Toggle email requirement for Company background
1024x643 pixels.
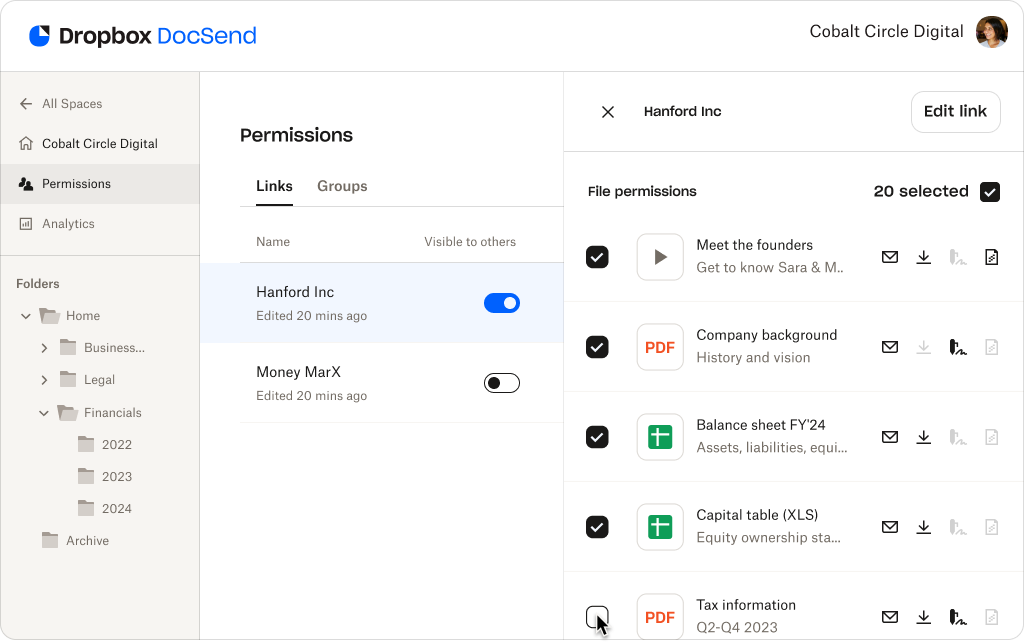(889, 347)
